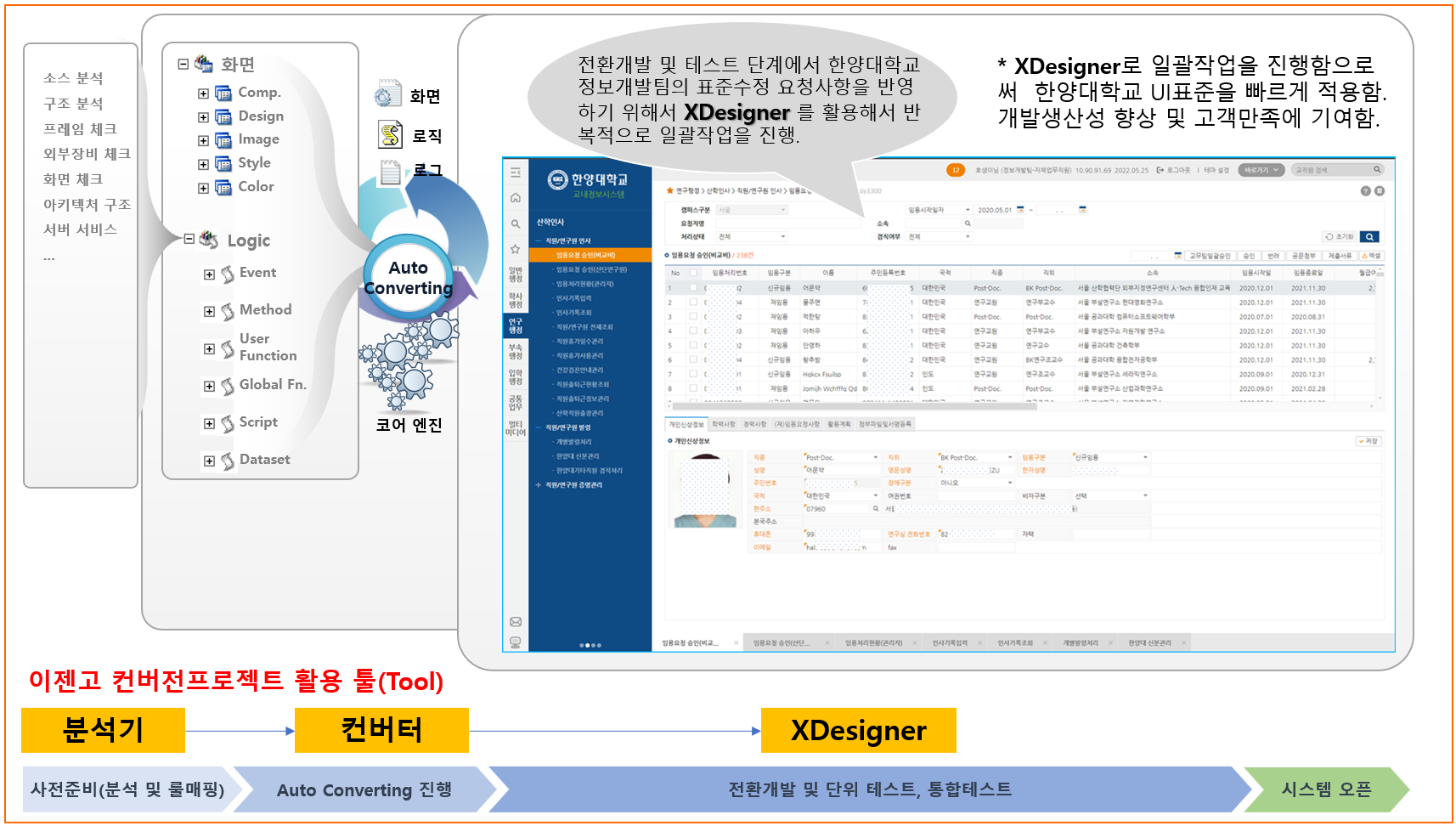Click the 엑셀 export button
The height and width of the screenshot is (826, 1456).
point(1371,255)
